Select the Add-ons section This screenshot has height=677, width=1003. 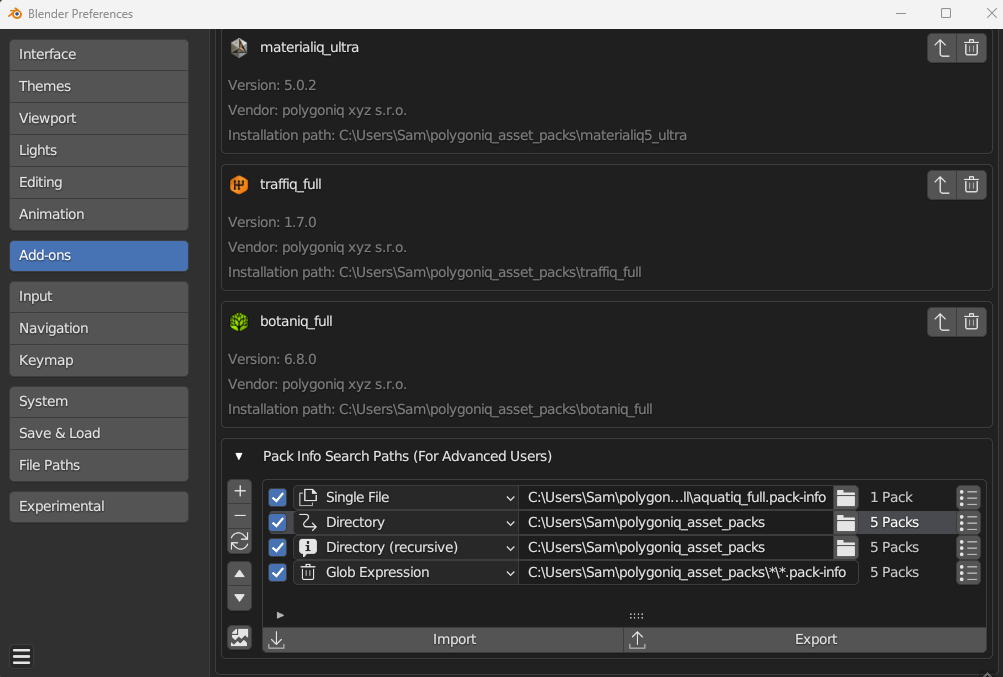point(99,255)
